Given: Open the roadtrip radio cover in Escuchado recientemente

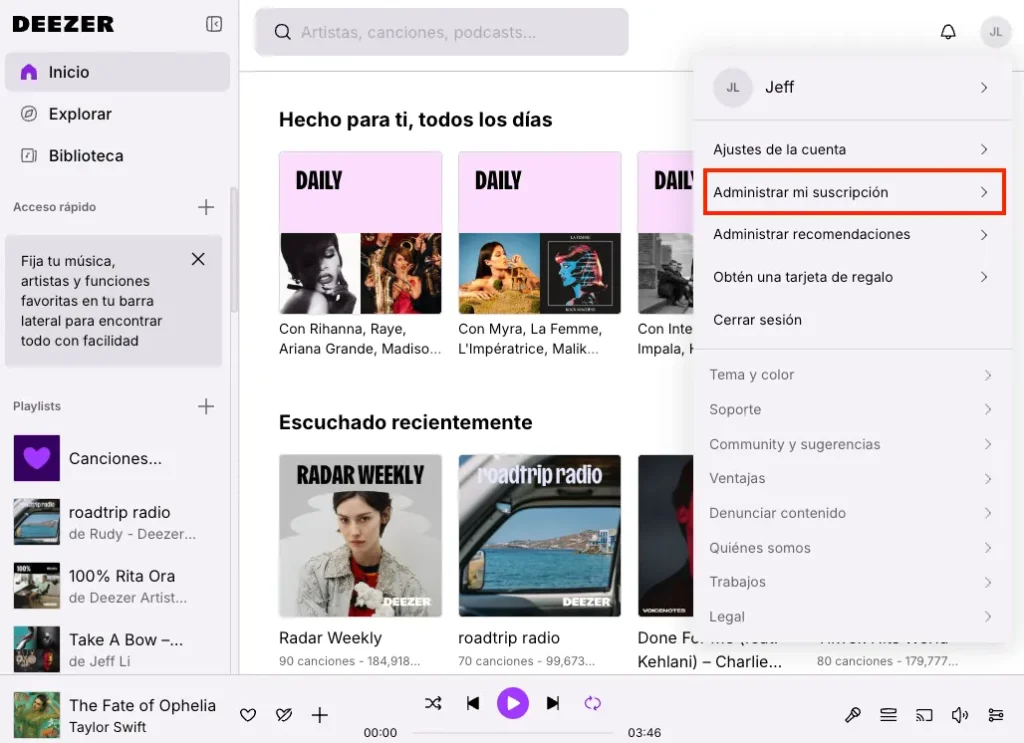Looking at the screenshot, I should (539, 535).
